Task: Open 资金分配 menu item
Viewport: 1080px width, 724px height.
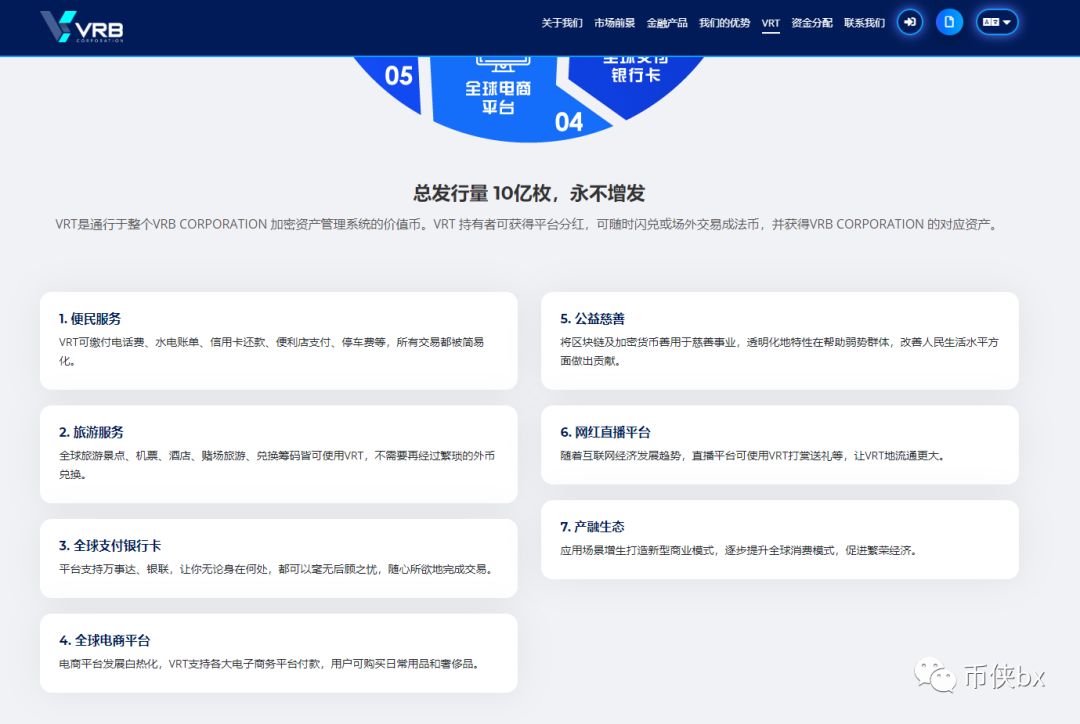Action: pos(812,23)
